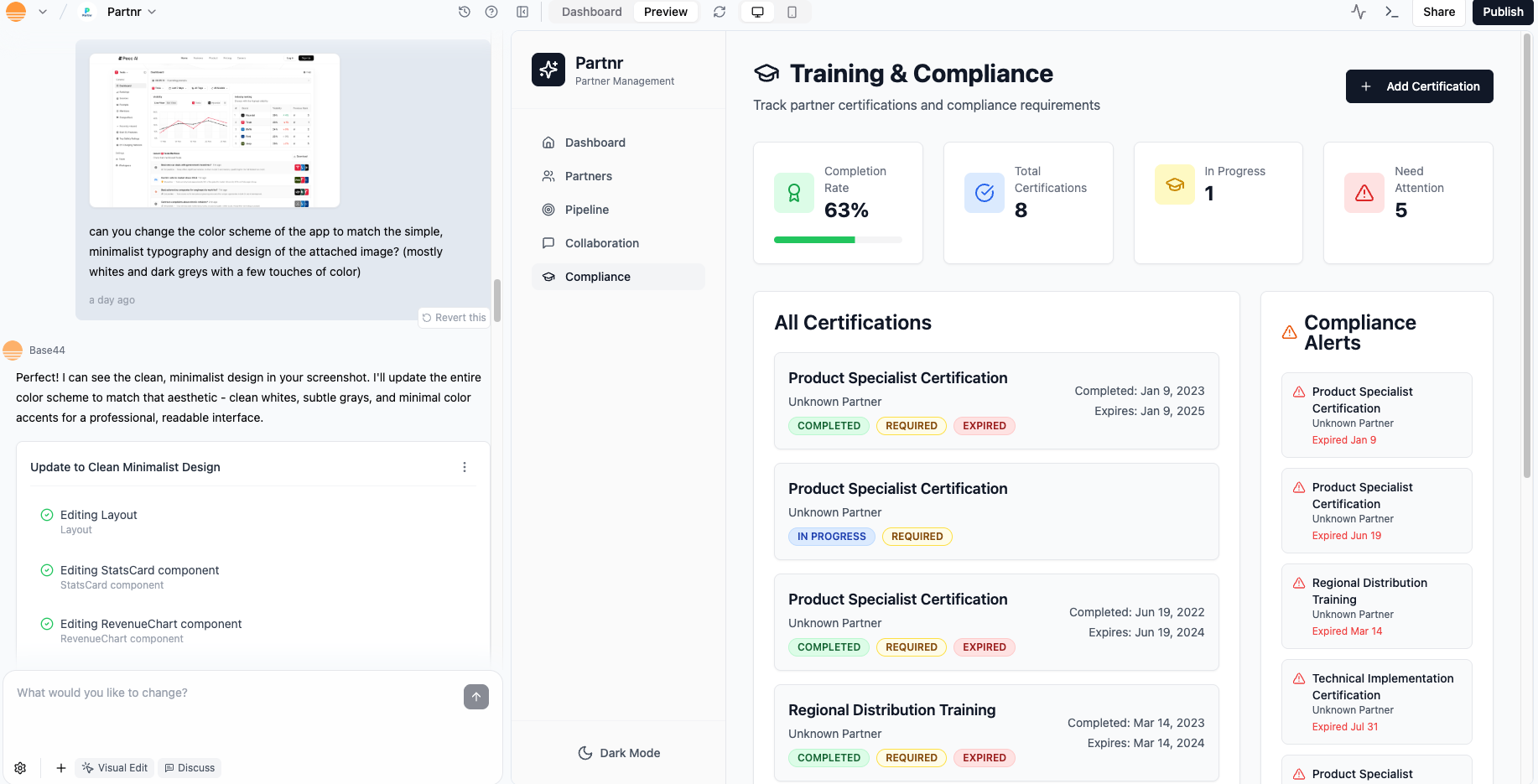Click the Total Certifications count 8
Screen dimensions: 1538x784
1021,210
